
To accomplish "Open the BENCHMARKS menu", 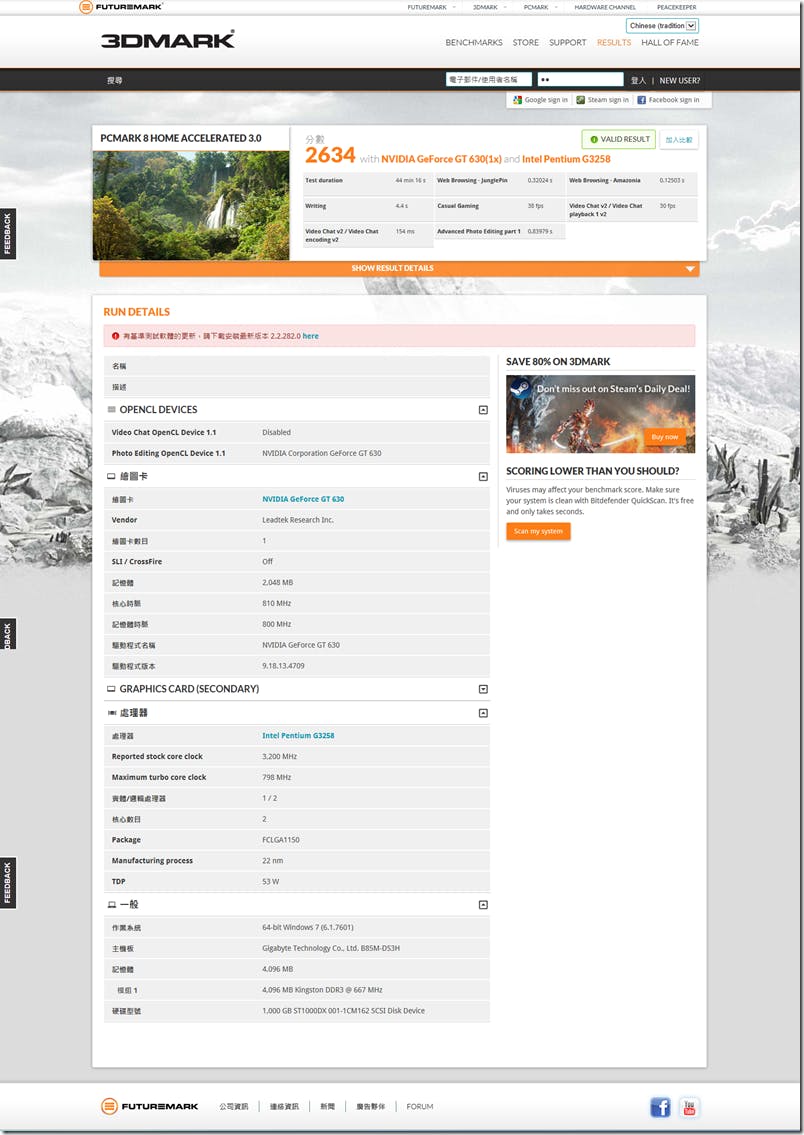I will pyautogui.click(x=474, y=43).
